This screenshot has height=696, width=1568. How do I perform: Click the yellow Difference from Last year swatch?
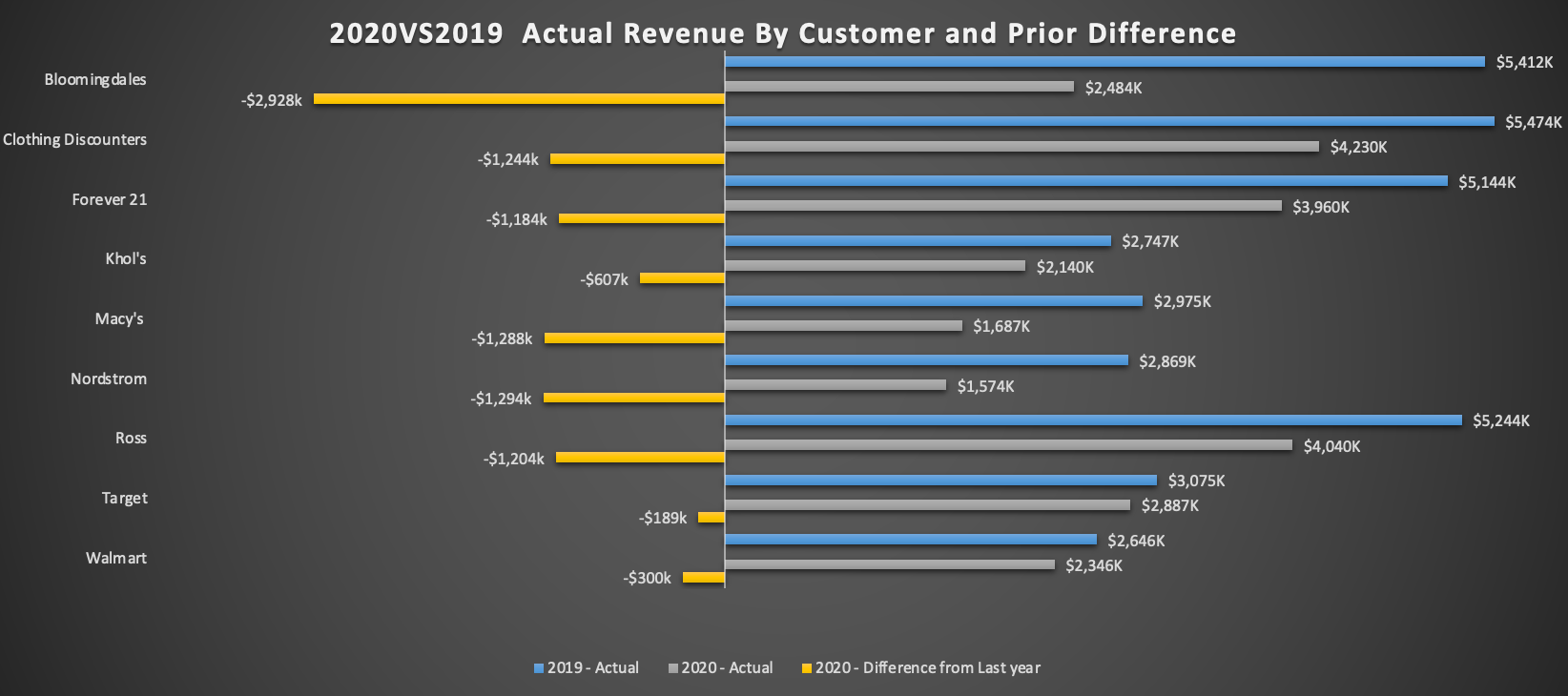pyautogui.click(x=807, y=668)
